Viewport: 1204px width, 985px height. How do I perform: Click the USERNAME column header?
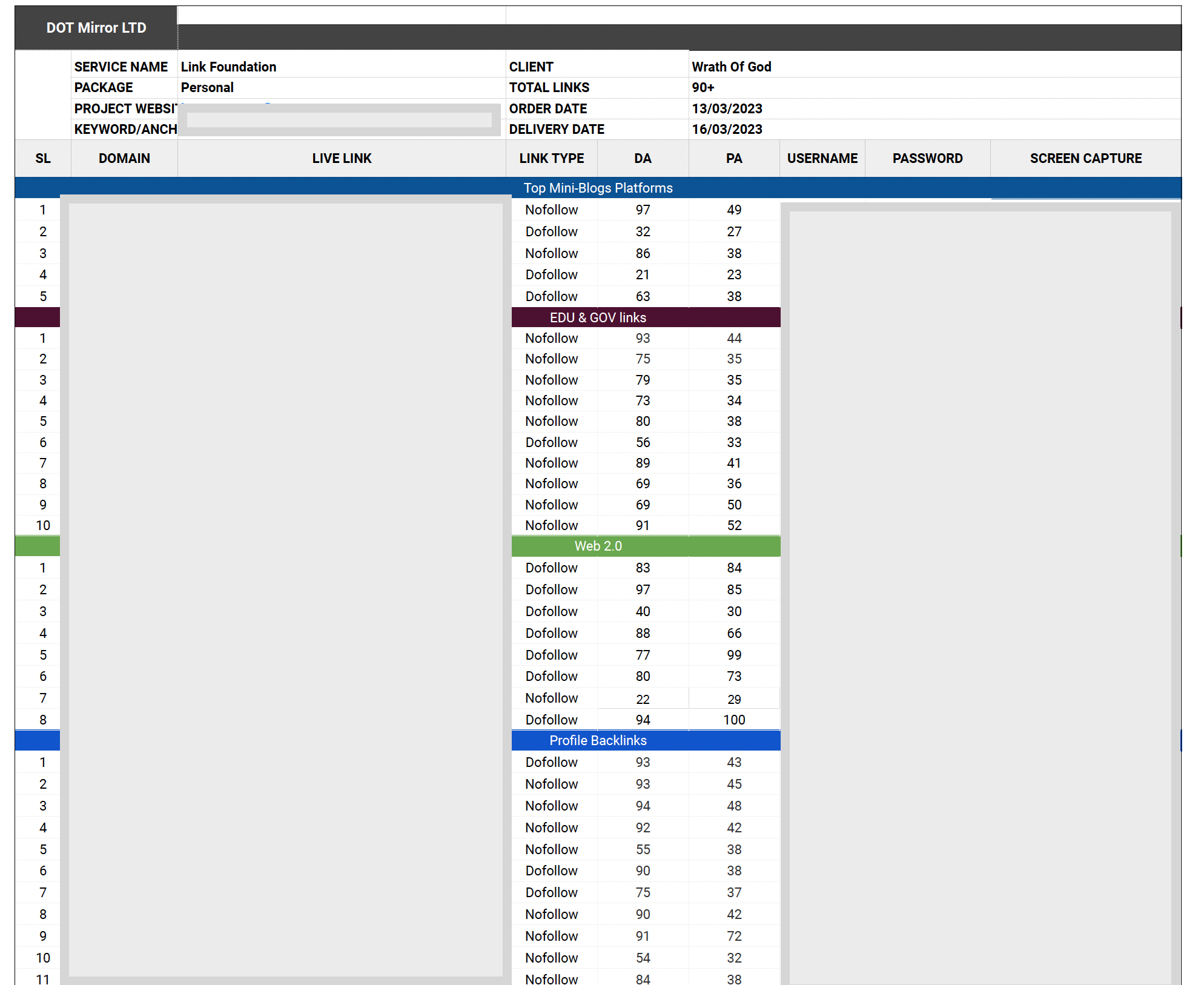(822, 158)
